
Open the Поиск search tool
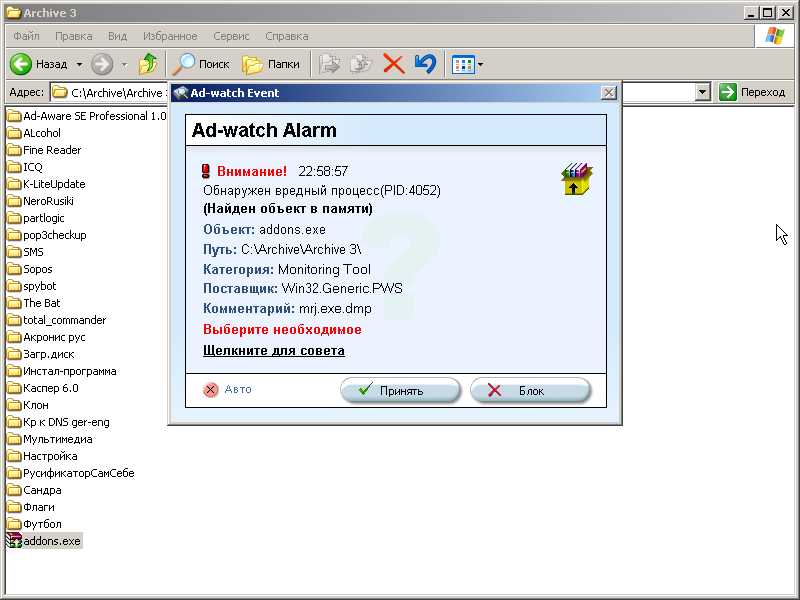pos(201,64)
